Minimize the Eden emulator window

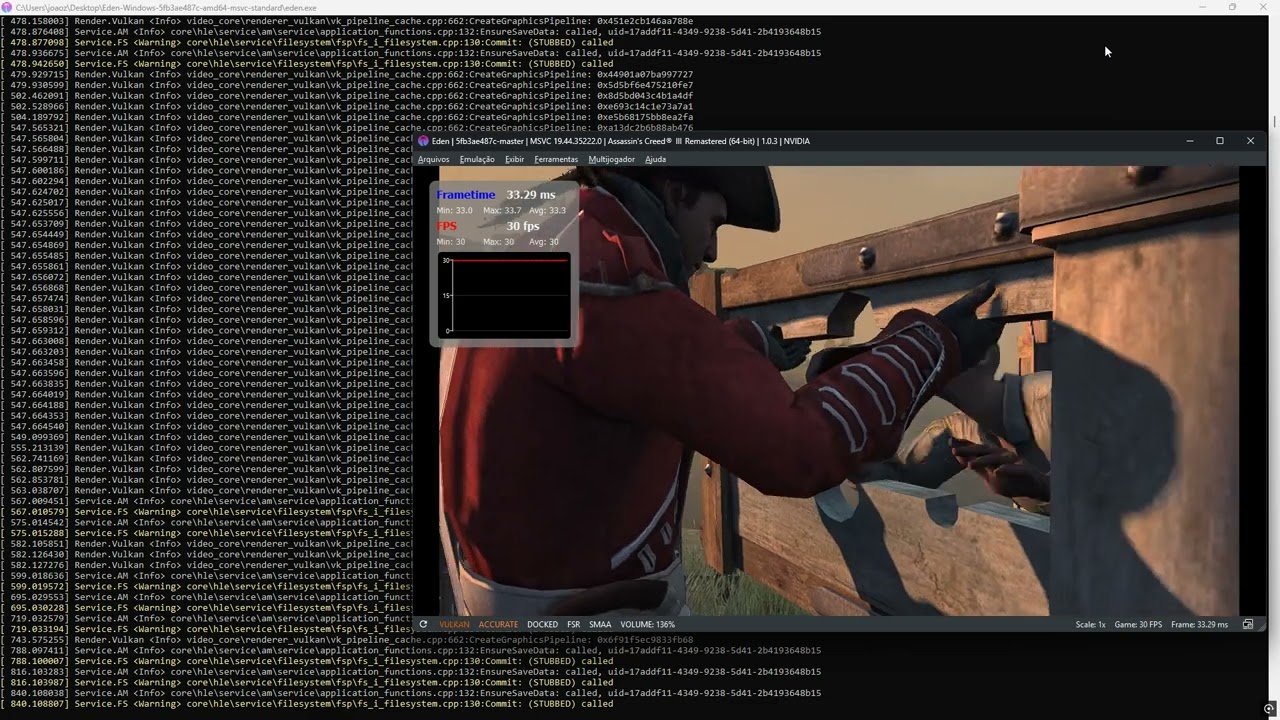point(1189,141)
